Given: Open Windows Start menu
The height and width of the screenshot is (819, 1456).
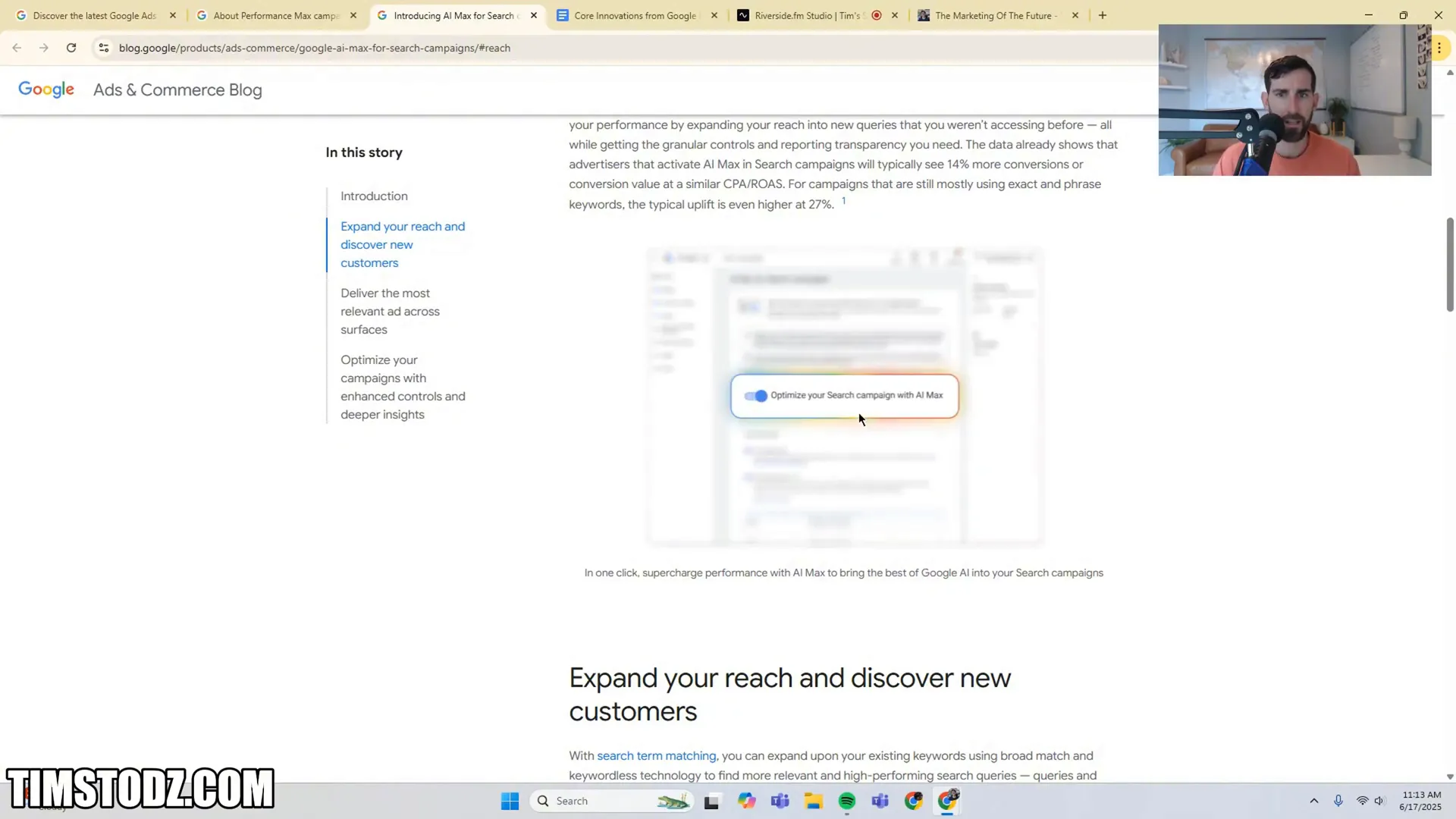Looking at the screenshot, I should pos(510,801).
